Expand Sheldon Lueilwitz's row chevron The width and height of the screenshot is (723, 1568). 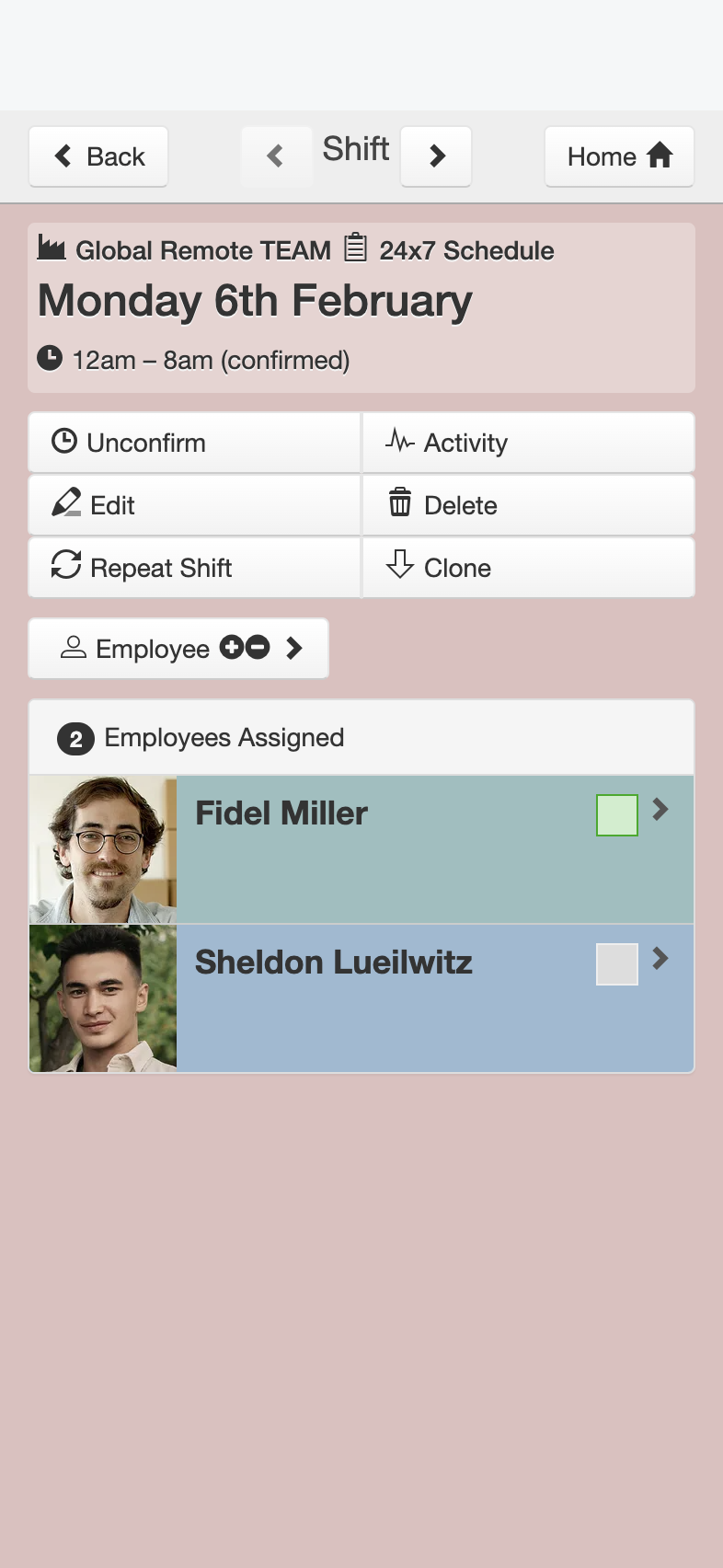pyautogui.click(x=660, y=959)
